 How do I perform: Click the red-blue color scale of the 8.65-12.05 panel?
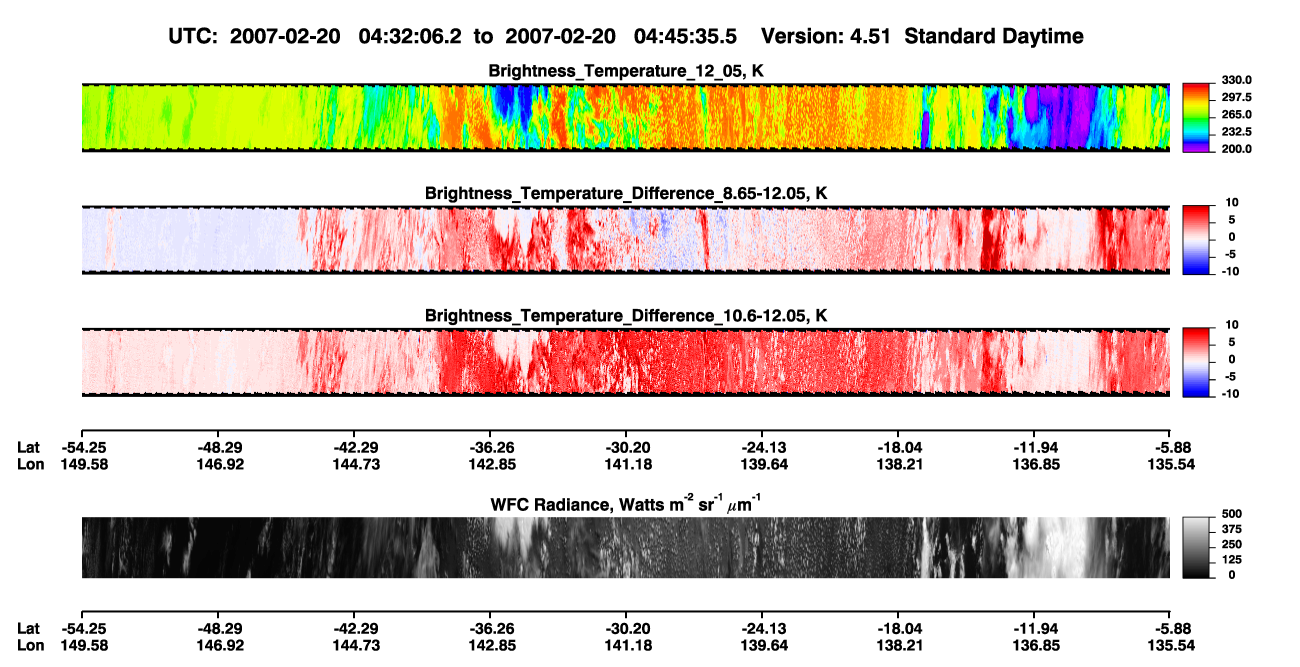click(1195, 240)
